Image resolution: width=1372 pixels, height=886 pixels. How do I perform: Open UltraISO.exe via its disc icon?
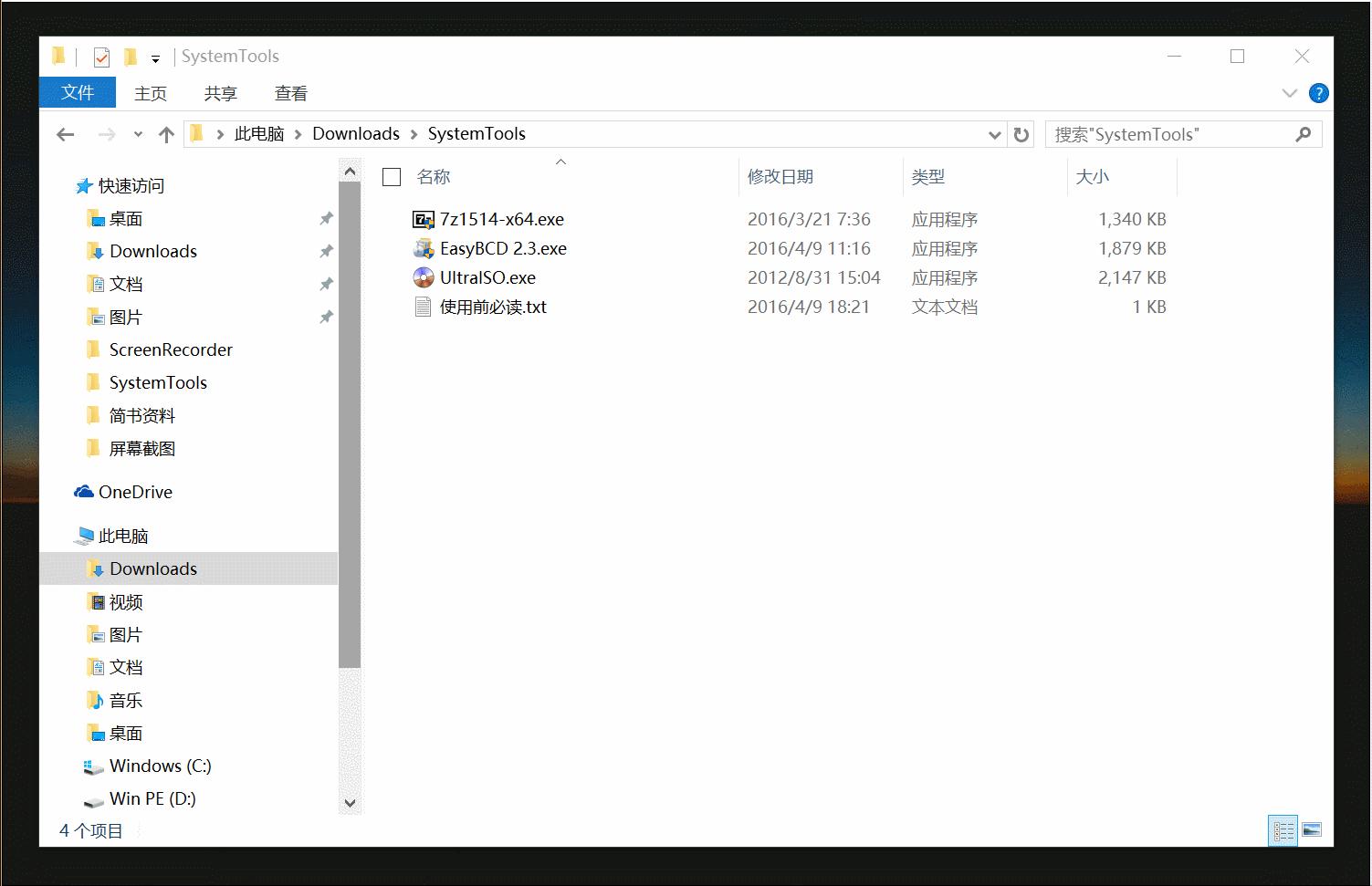point(423,277)
